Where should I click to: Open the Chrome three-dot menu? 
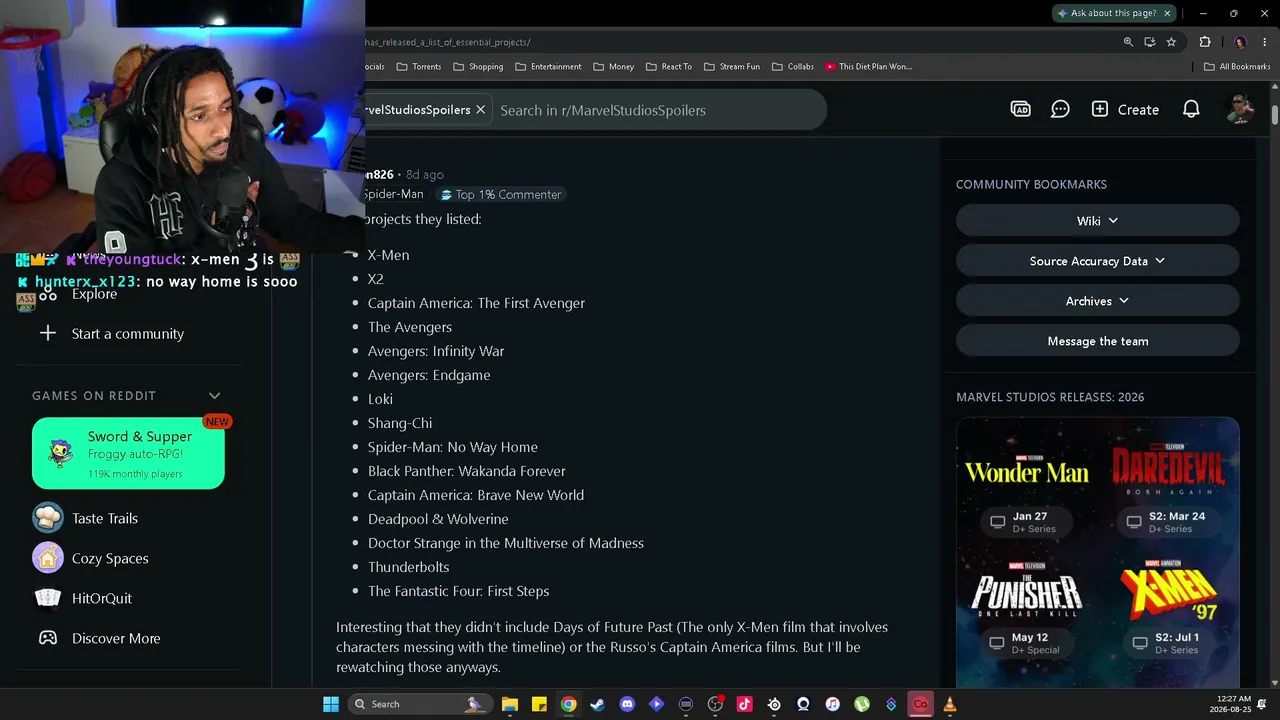[x=1265, y=42]
